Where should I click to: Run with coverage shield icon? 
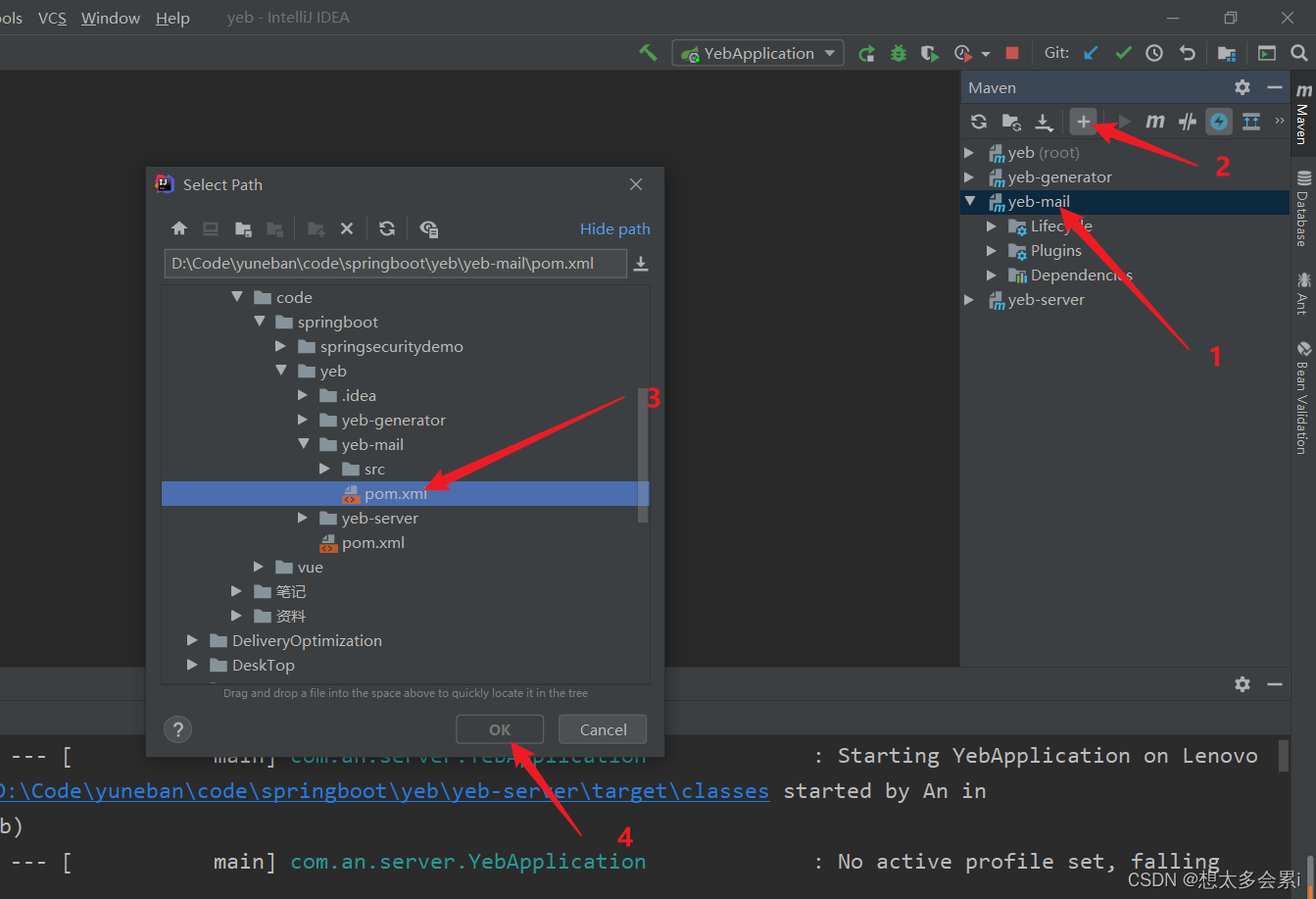click(929, 53)
